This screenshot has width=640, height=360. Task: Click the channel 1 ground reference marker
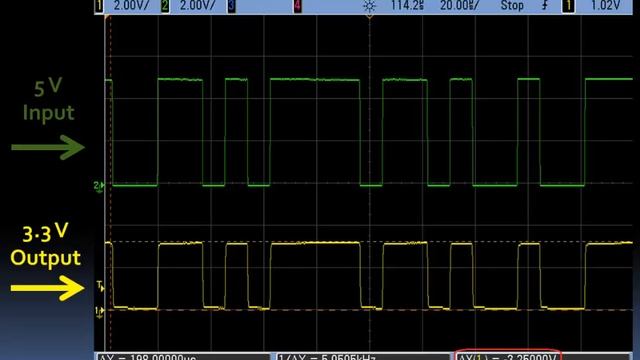99,312
